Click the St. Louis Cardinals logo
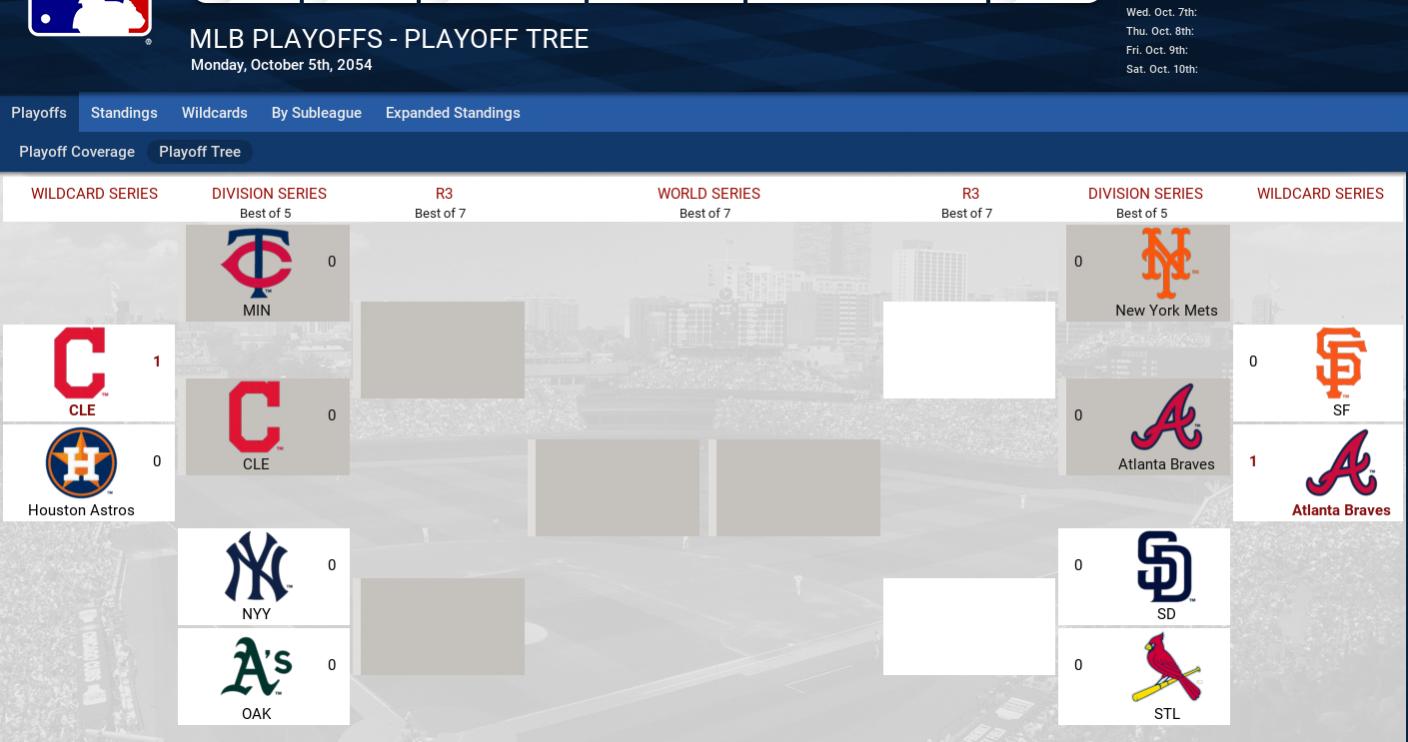Viewport: 1408px width, 742px height. pos(1166,667)
